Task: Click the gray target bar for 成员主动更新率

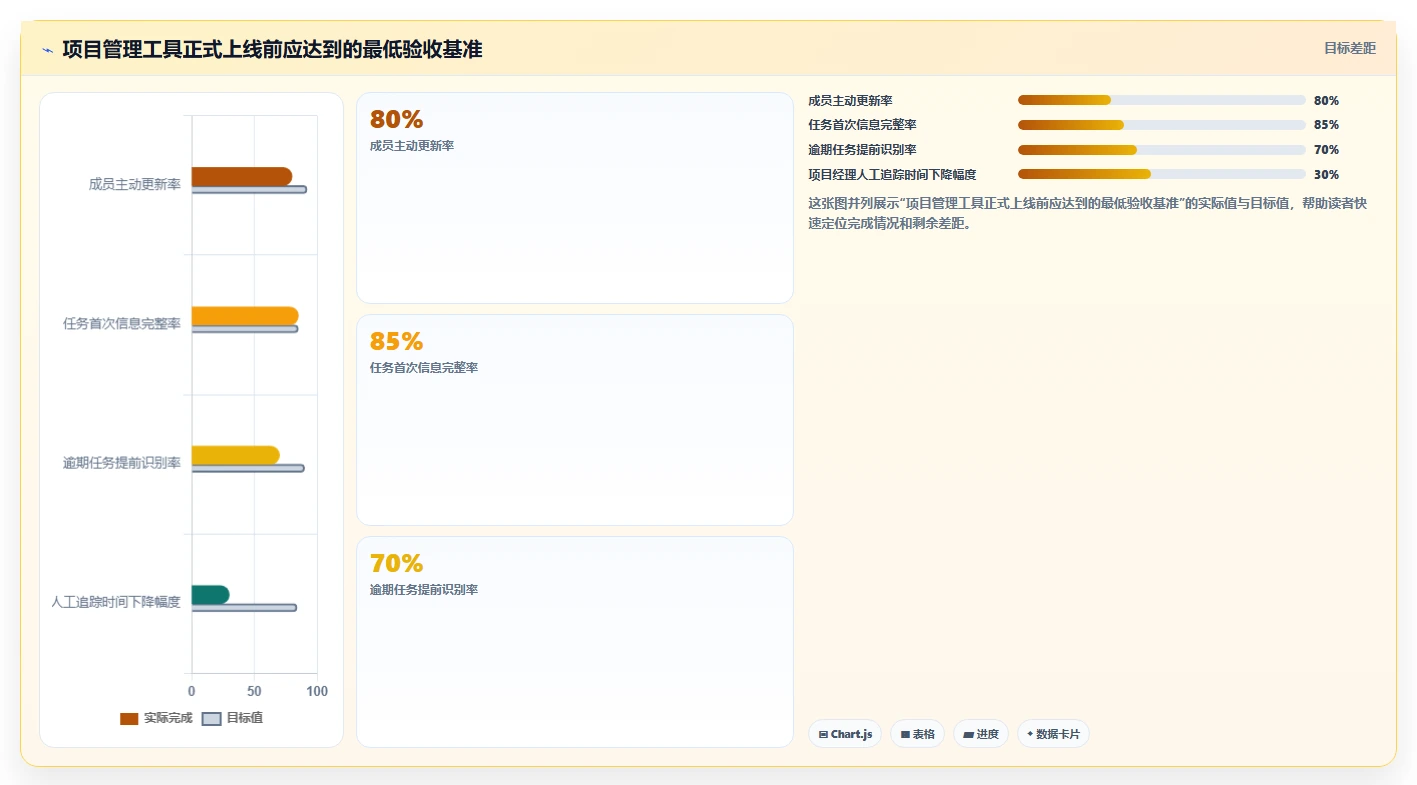Action: click(x=249, y=189)
